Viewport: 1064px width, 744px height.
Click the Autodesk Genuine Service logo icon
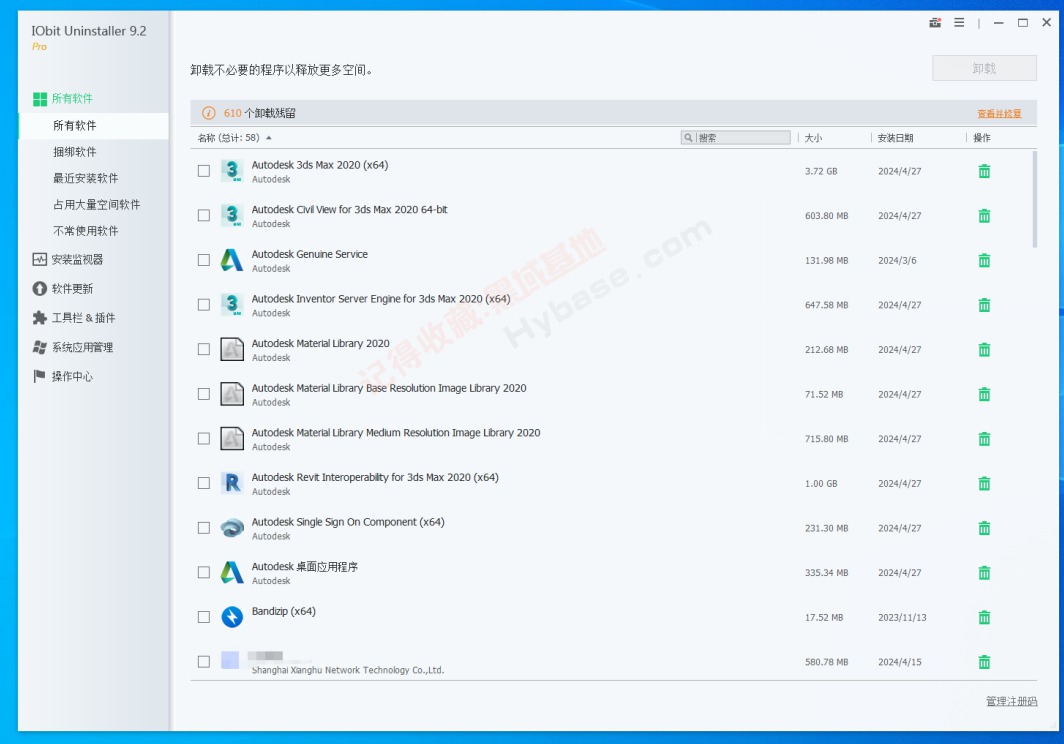pyautogui.click(x=232, y=260)
